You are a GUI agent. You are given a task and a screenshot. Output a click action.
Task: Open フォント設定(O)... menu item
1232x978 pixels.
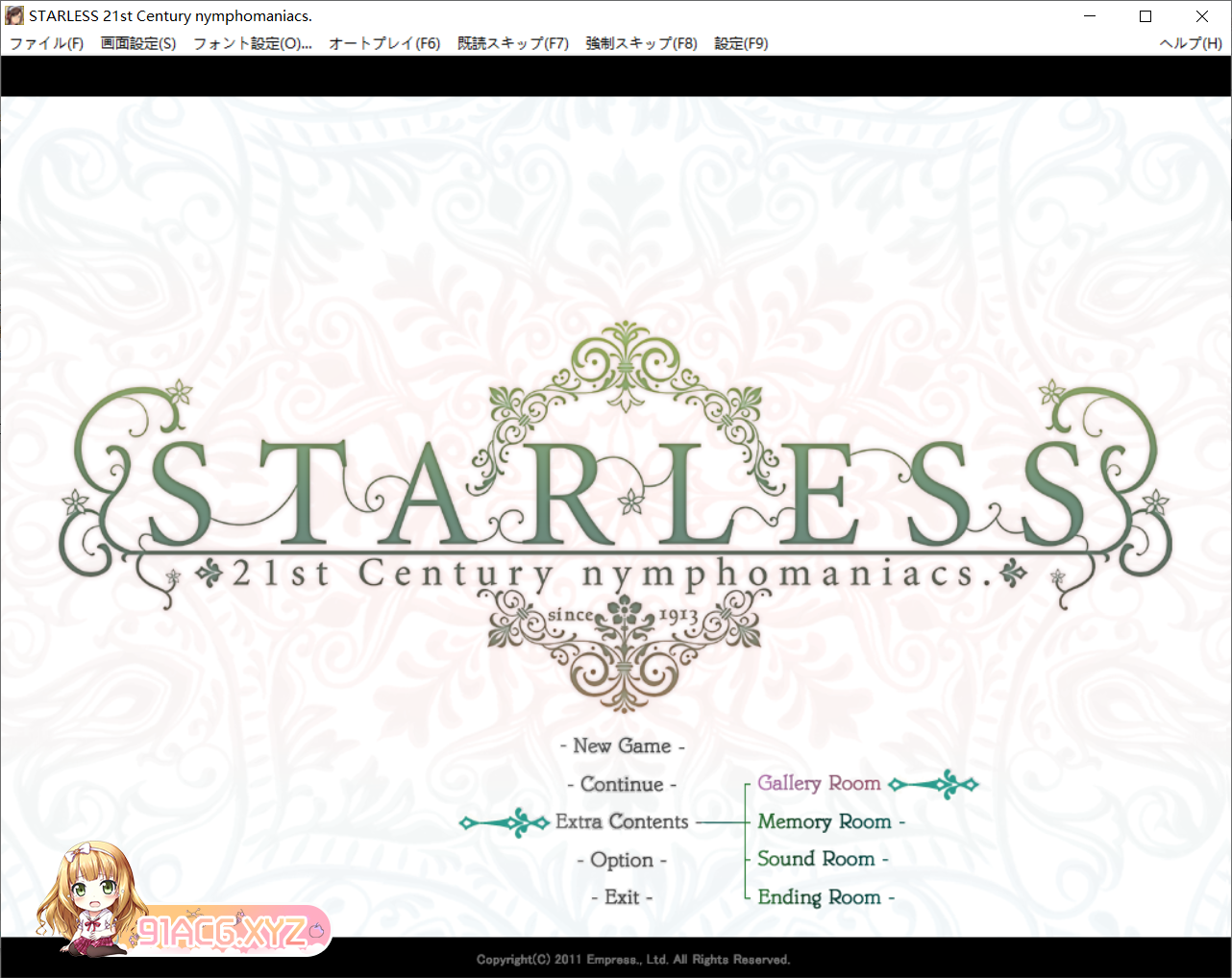[x=253, y=43]
